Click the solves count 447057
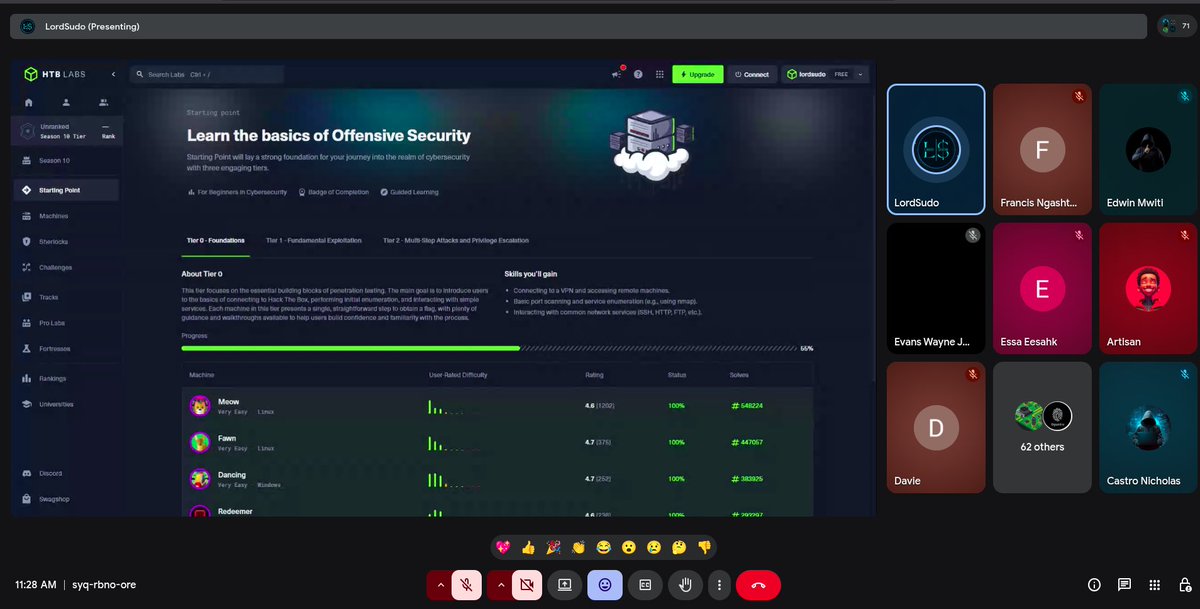Image resolution: width=1200 pixels, height=609 pixels. (x=747, y=442)
